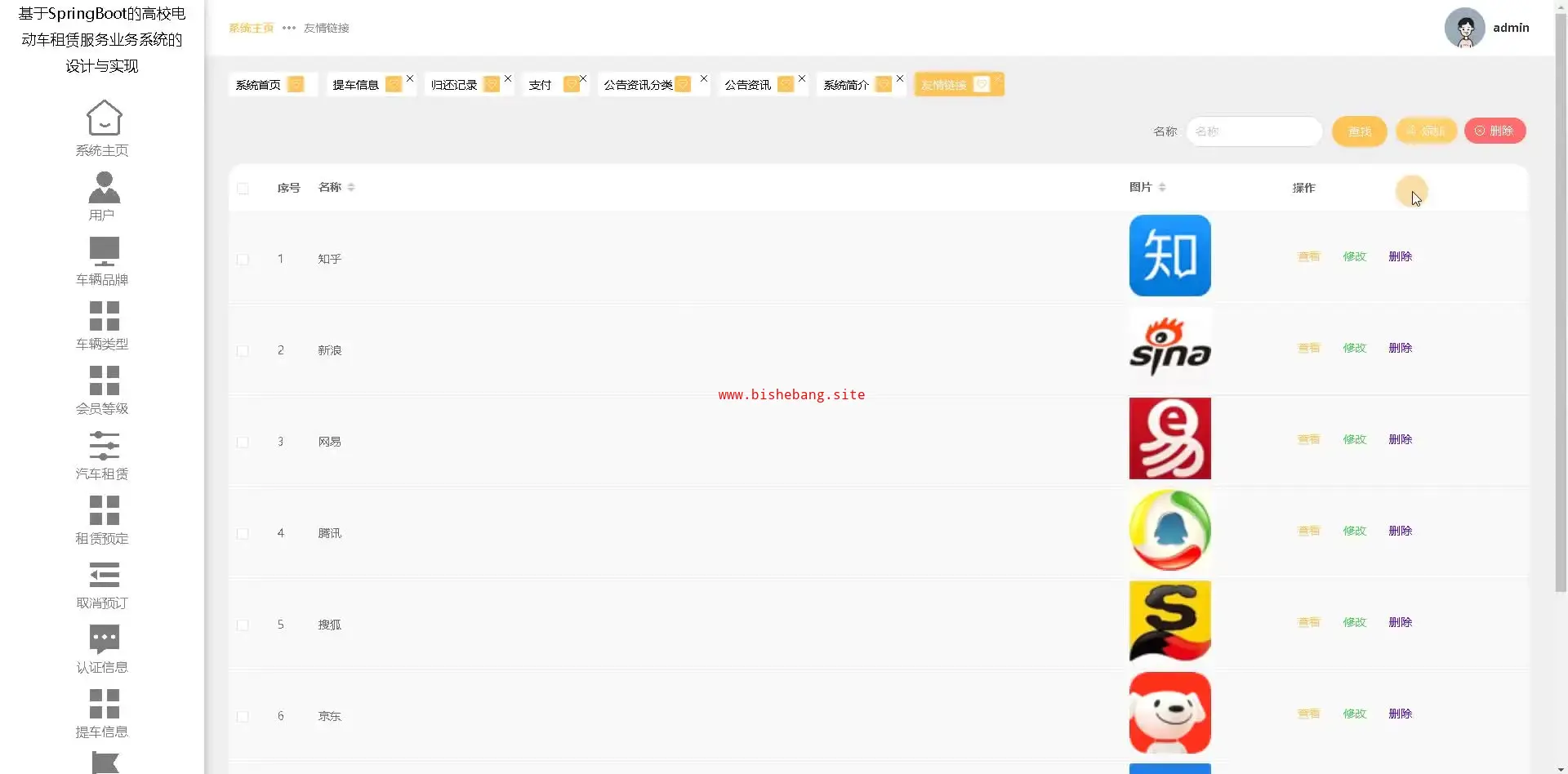Open the 知乎 logo image
Image resolution: width=1568 pixels, height=774 pixels.
click(1169, 256)
